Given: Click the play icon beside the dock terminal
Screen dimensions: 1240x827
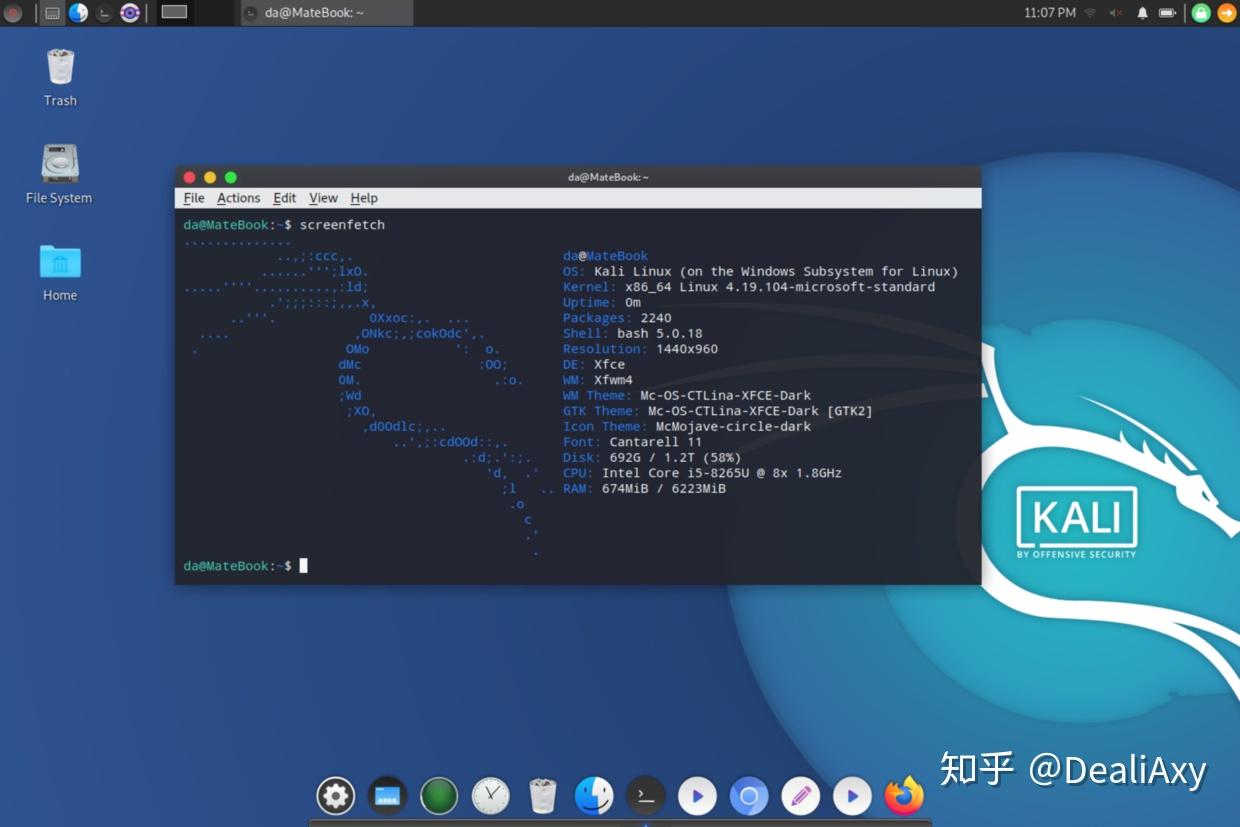Looking at the screenshot, I should (697, 796).
